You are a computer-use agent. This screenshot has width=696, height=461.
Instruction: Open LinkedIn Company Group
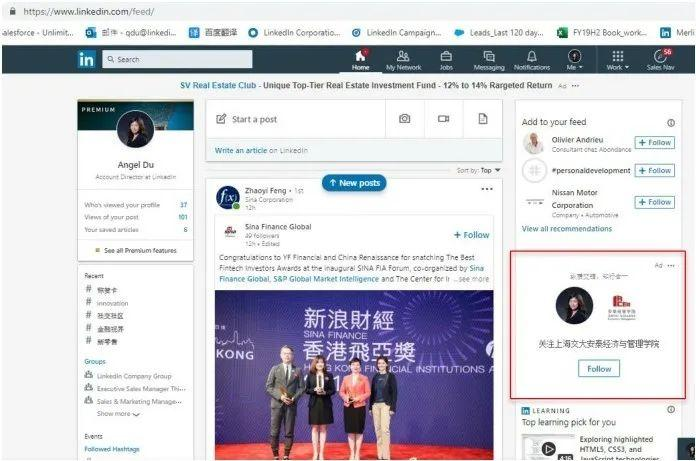click(134, 376)
